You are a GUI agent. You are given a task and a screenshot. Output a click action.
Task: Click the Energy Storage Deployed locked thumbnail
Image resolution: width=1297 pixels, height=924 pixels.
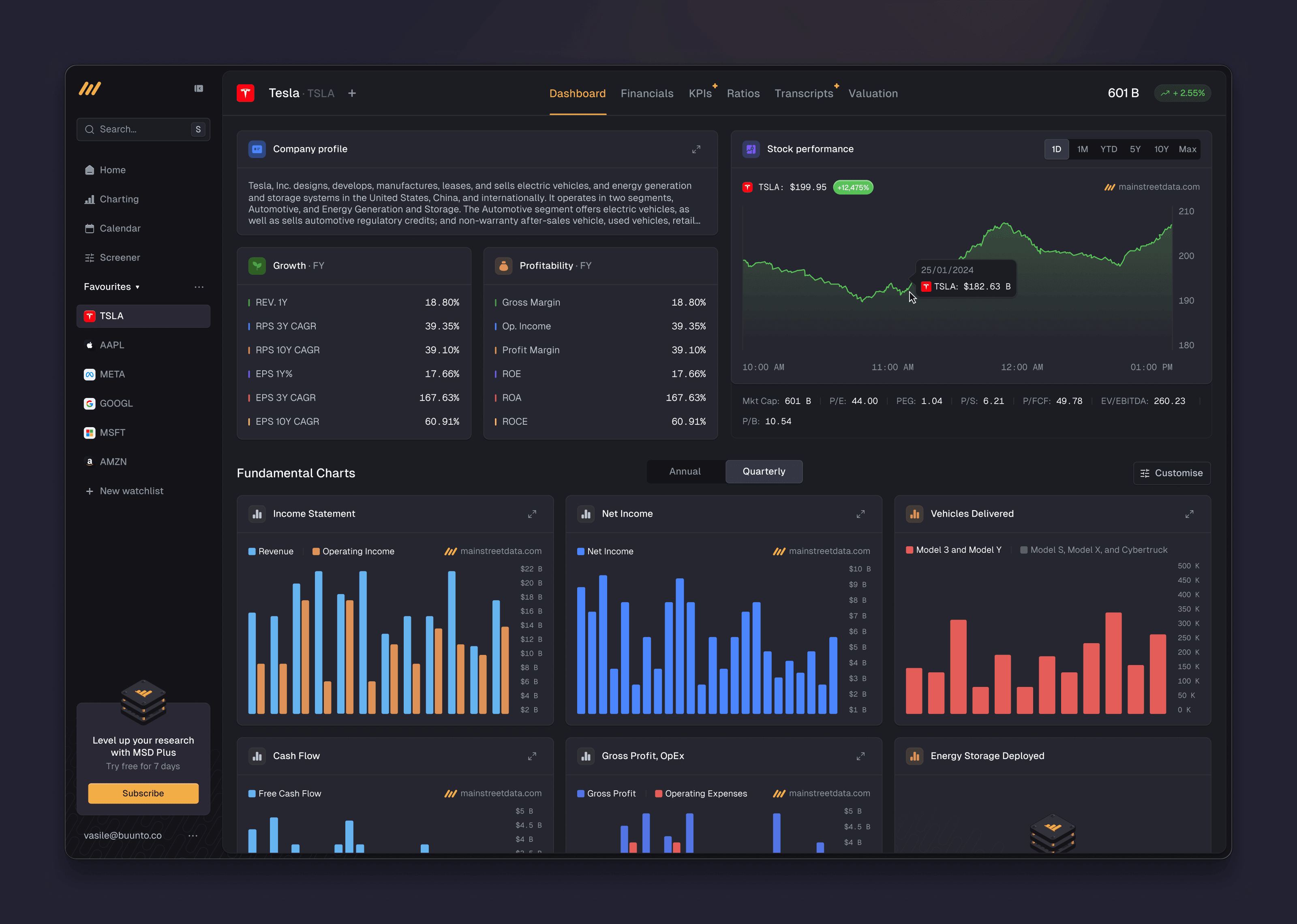[1052, 834]
